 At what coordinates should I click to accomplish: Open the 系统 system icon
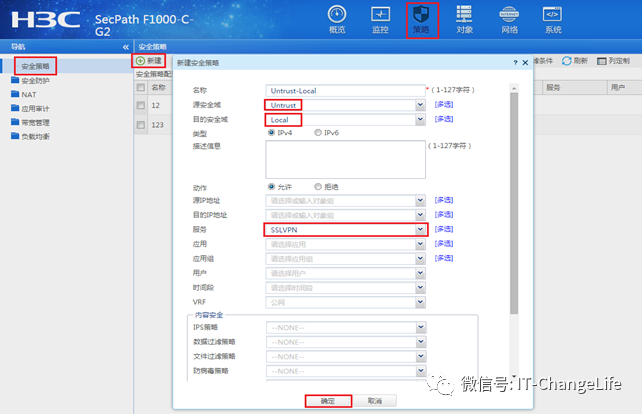tap(552, 19)
